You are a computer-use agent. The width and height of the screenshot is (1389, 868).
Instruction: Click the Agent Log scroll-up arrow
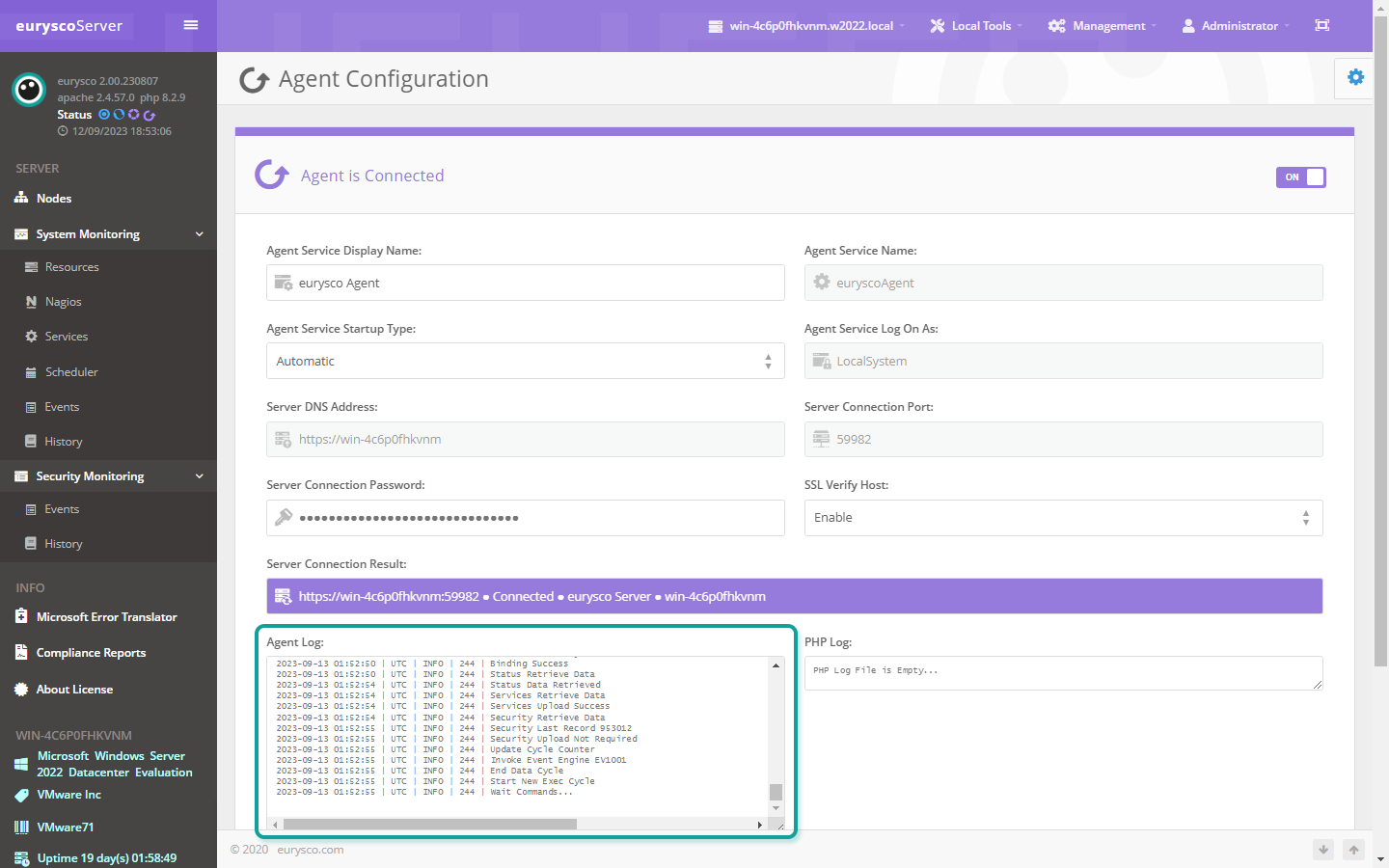776,665
